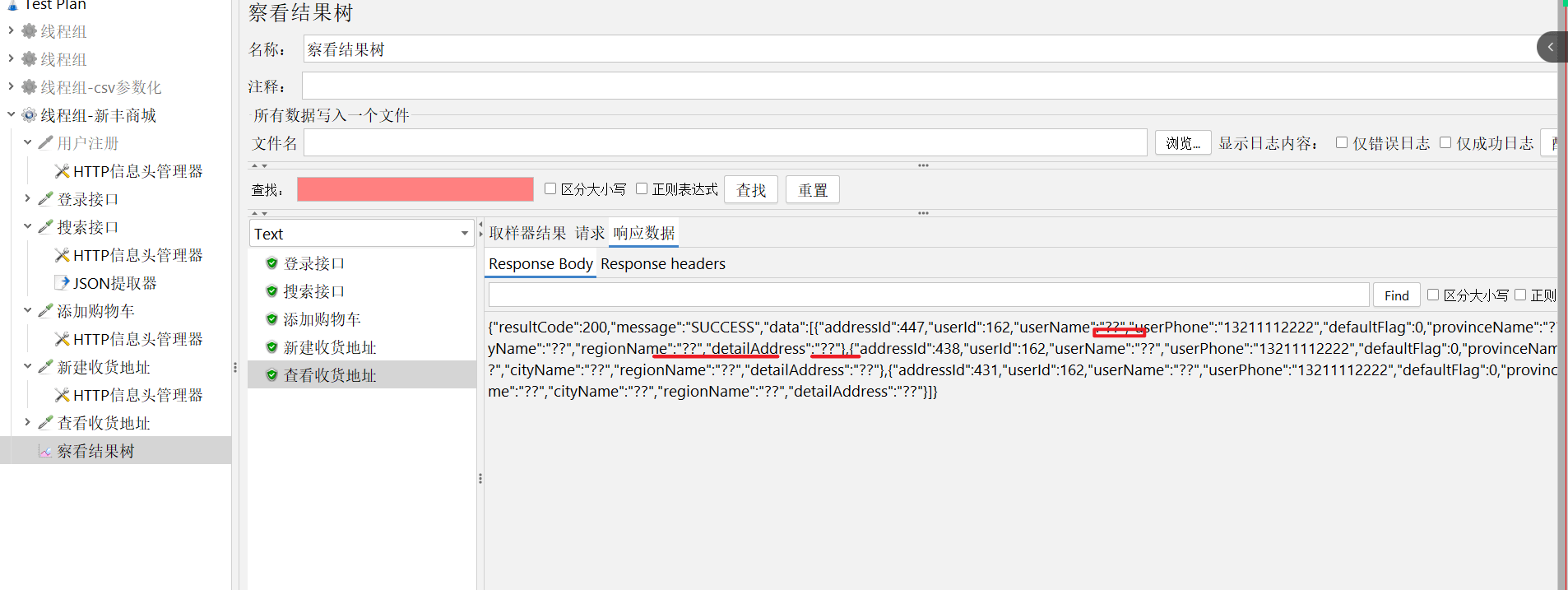This screenshot has width=1568, height=590.
Task: Toggle 区分大小写 checkbox beside Find button
Action: click(1433, 295)
